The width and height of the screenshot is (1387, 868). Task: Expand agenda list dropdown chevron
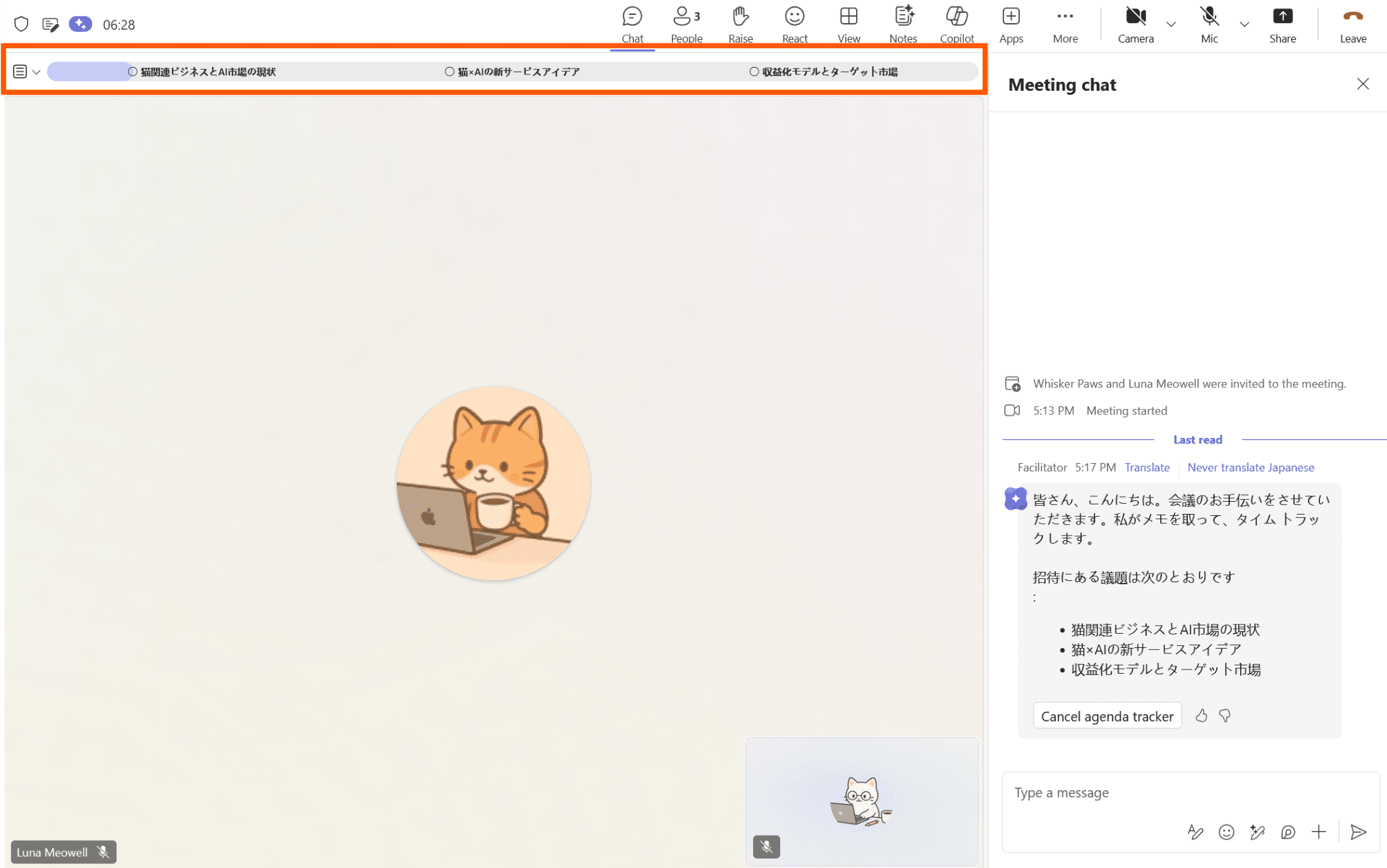tap(37, 72)
